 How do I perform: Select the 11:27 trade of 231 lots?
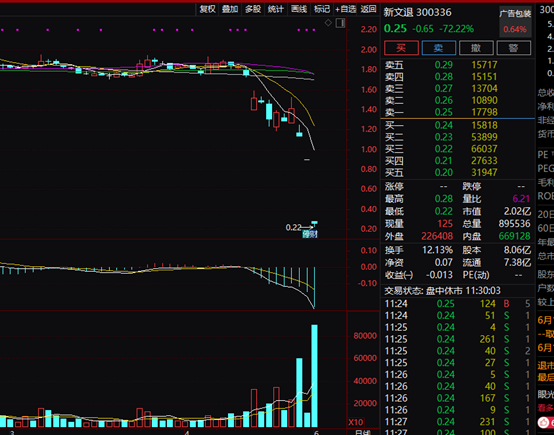coord(458,422)
